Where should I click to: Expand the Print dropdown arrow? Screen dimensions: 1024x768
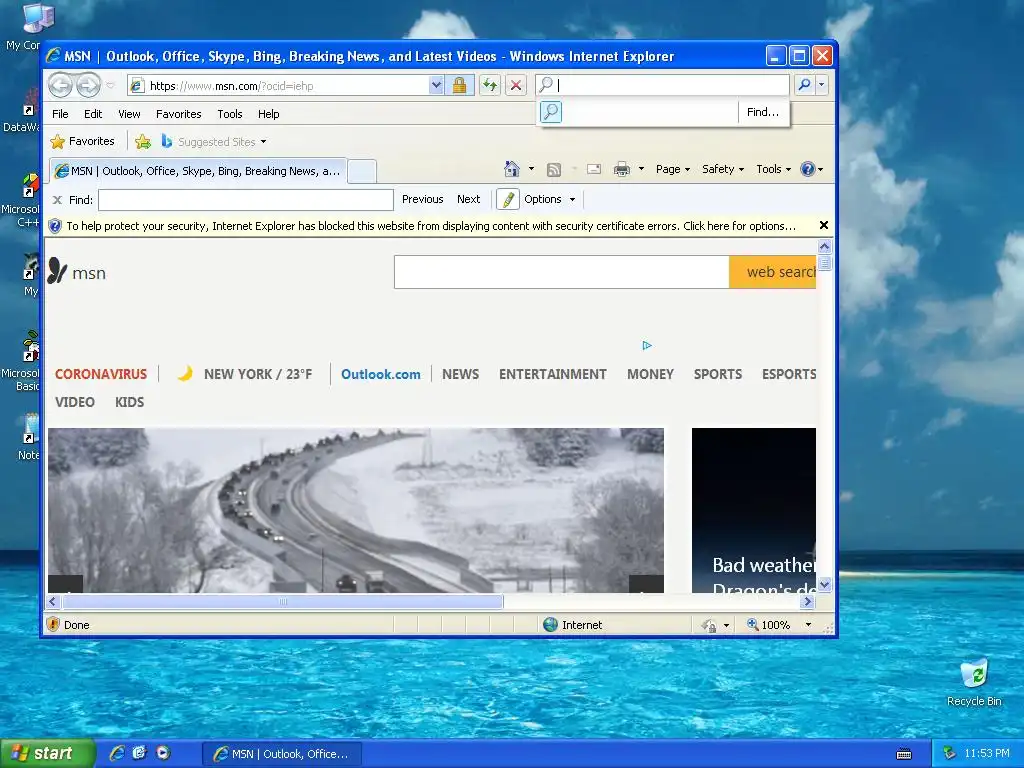[x=641, y=169]
